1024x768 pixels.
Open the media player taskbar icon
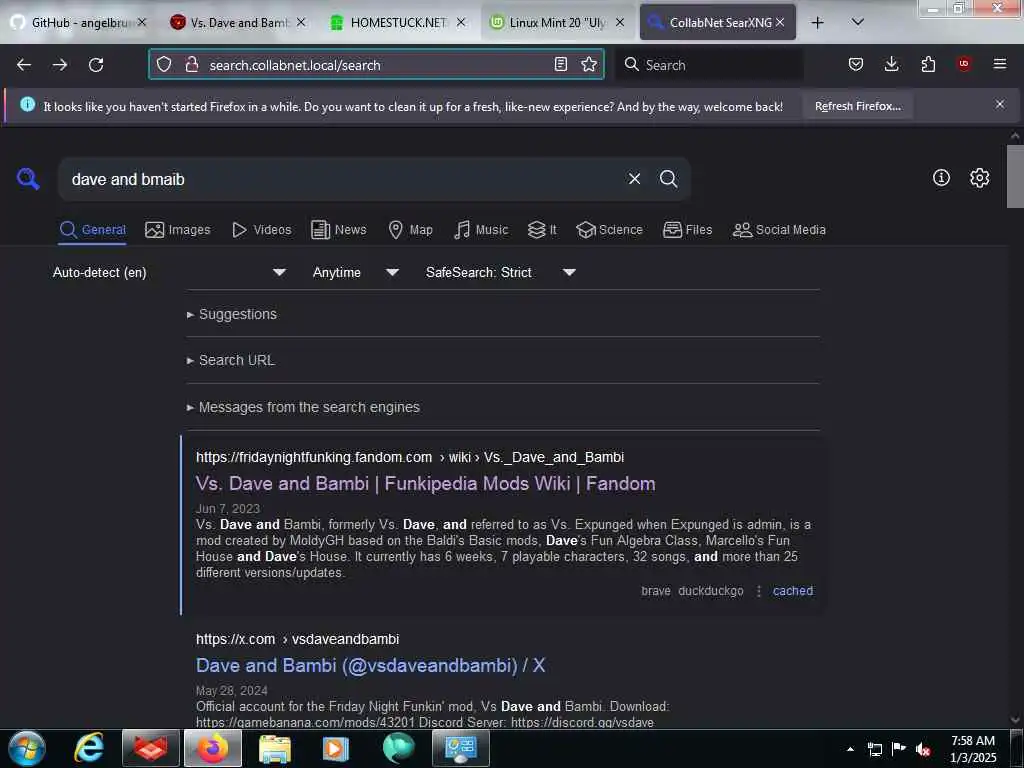click(336, 748)
